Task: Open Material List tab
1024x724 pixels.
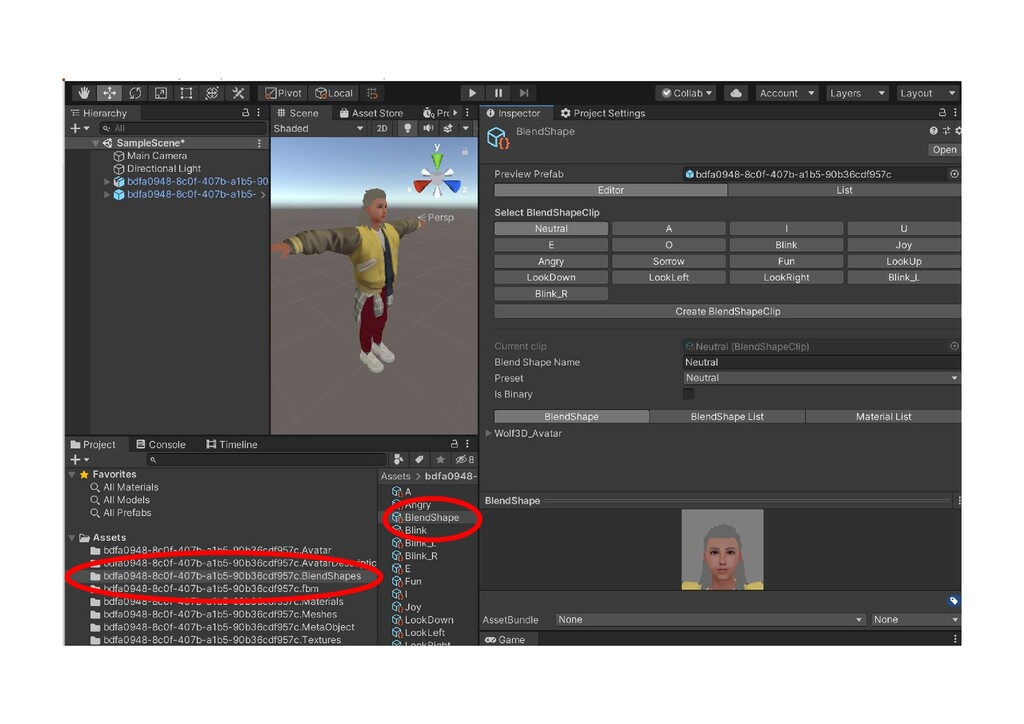Action: [884, 417]
